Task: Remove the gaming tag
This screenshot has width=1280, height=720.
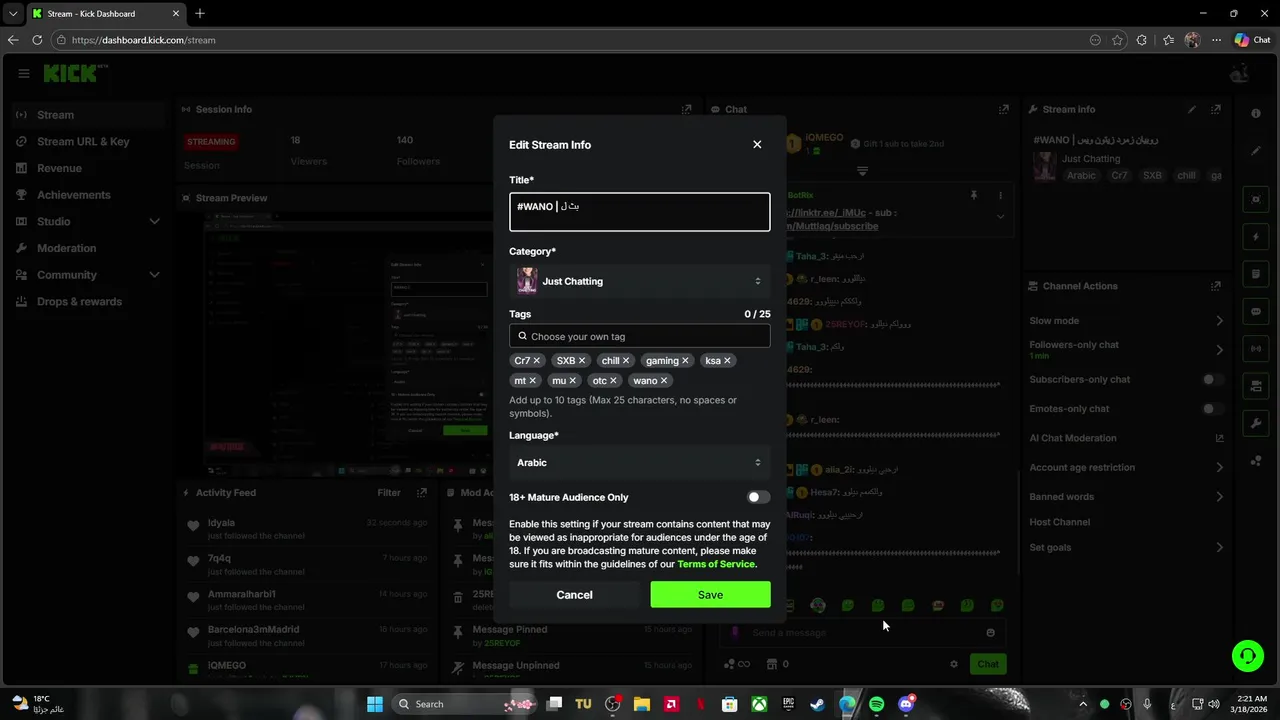Action: click(x=685, y=361)
